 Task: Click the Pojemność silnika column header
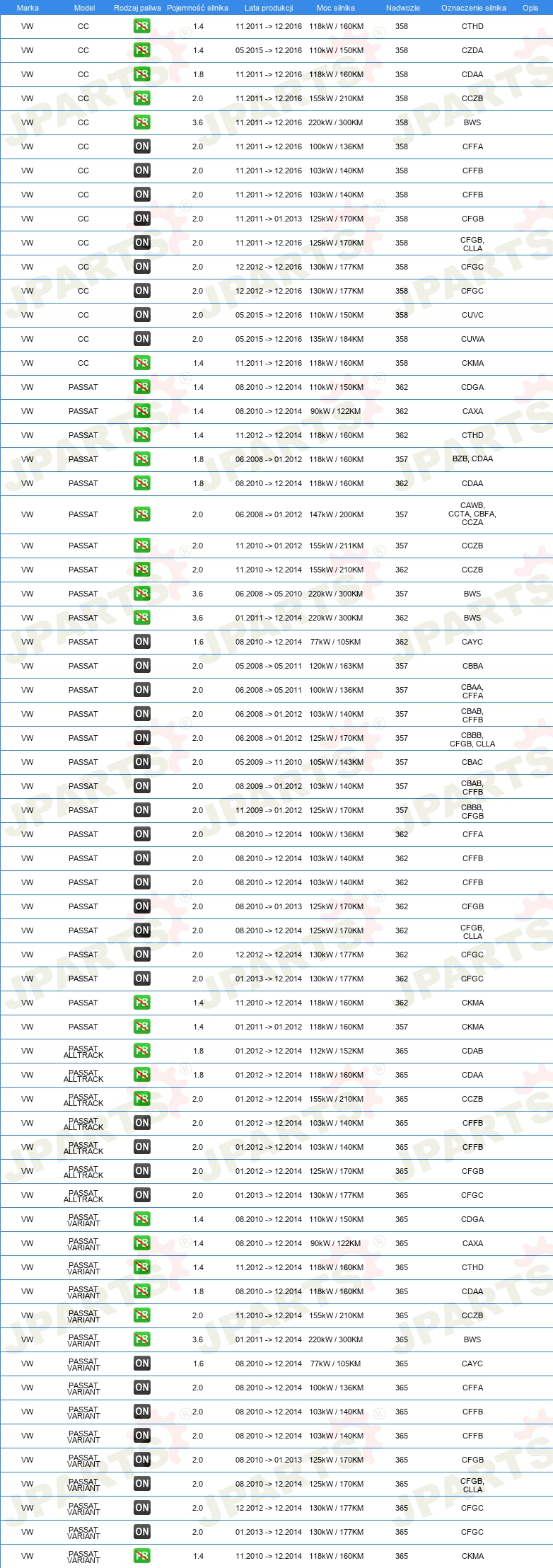197,8
